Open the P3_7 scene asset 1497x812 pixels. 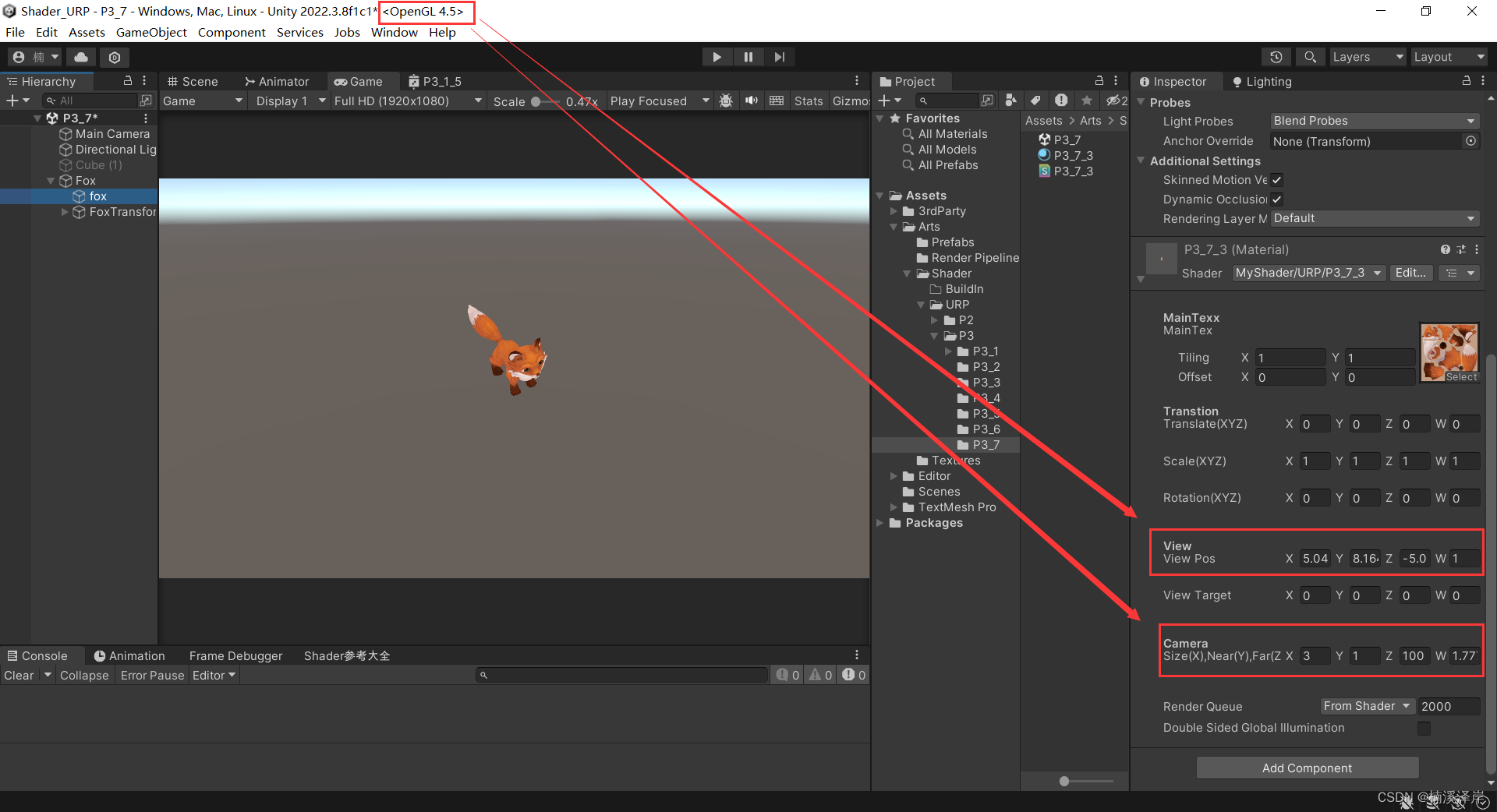(1059, 139)
